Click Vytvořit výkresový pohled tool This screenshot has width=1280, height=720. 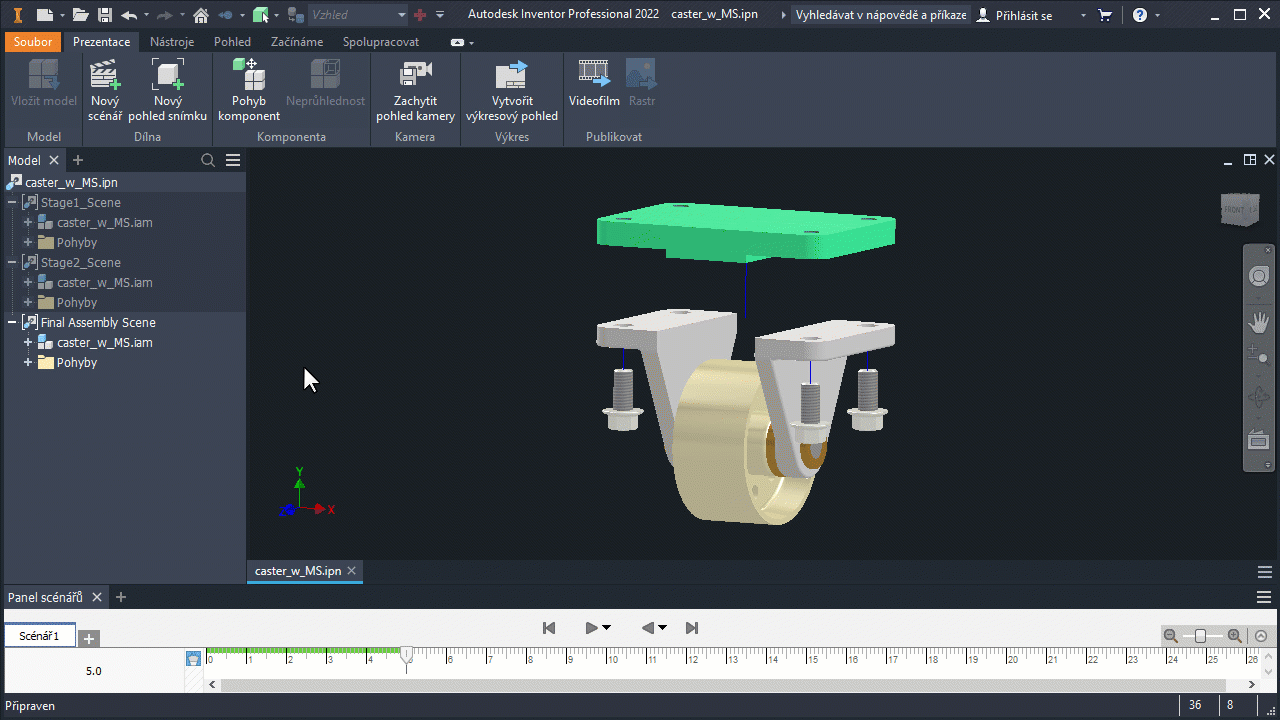pyautogui.click(x=512, y=89)
